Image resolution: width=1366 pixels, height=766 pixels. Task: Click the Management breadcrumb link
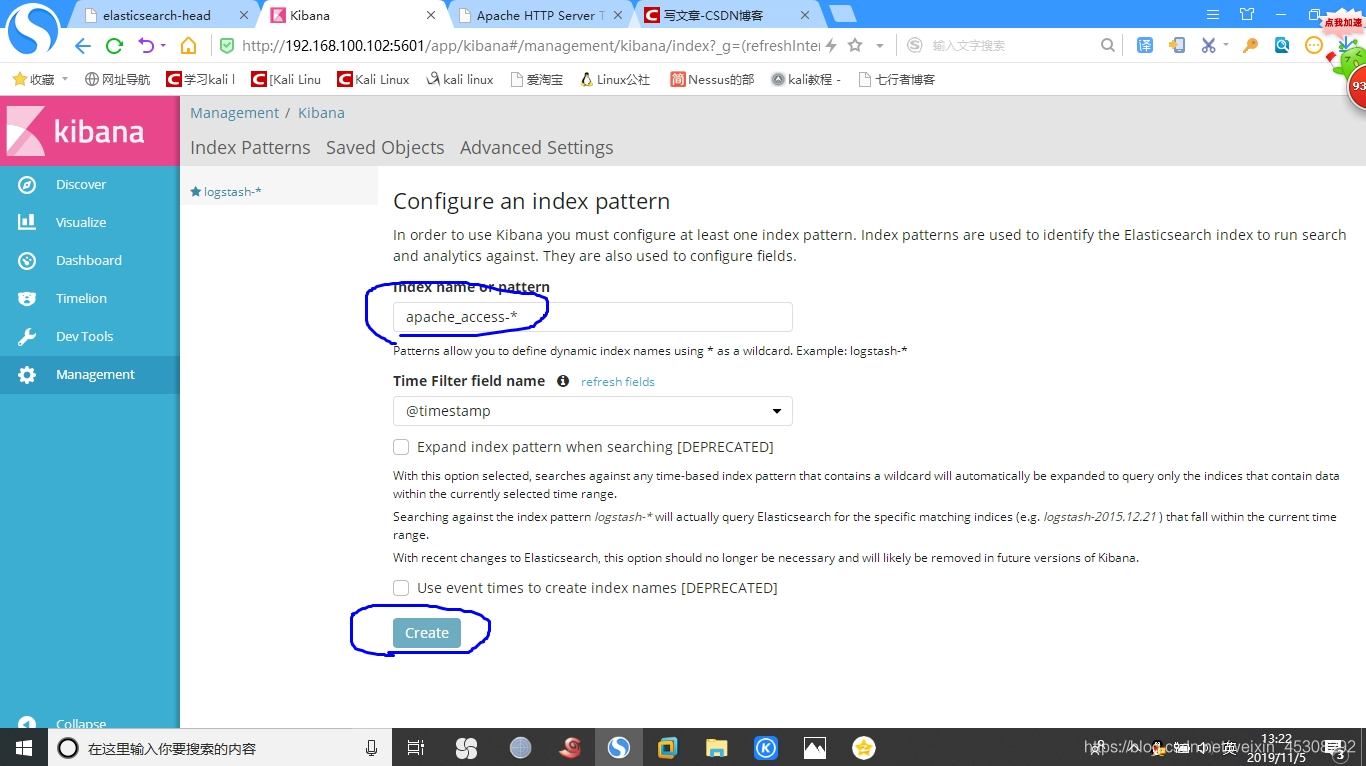pos(235,113)
